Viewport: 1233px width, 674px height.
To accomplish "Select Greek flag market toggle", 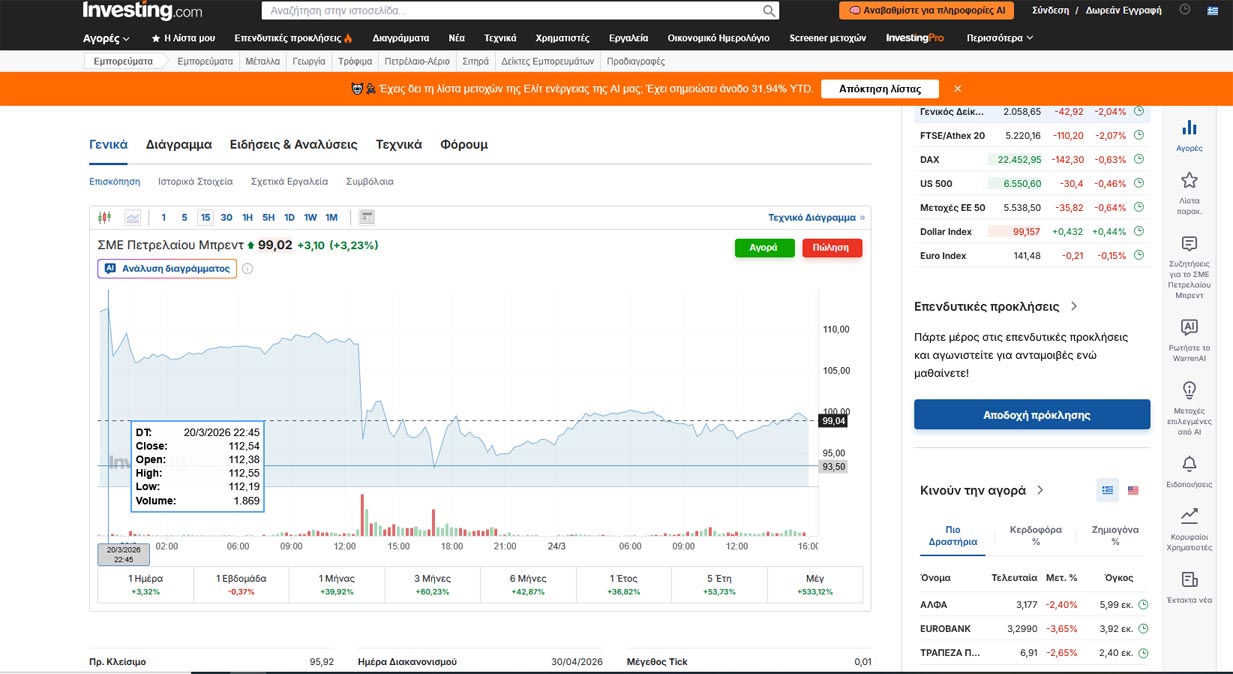I will 1107,490.
